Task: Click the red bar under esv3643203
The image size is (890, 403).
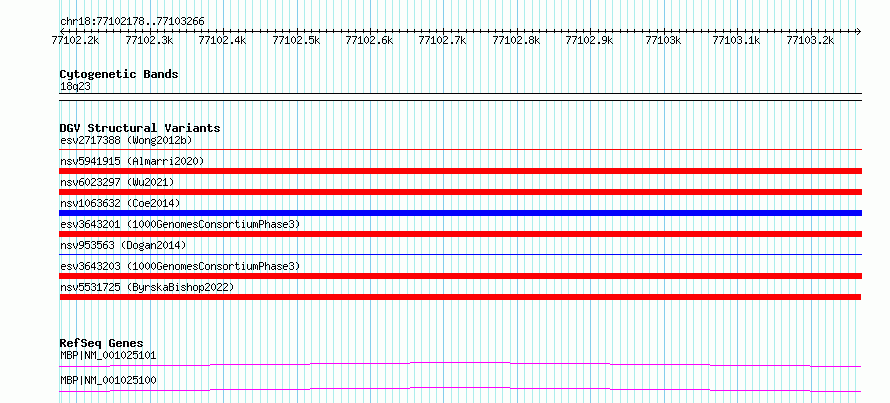Action: (460, 276)
